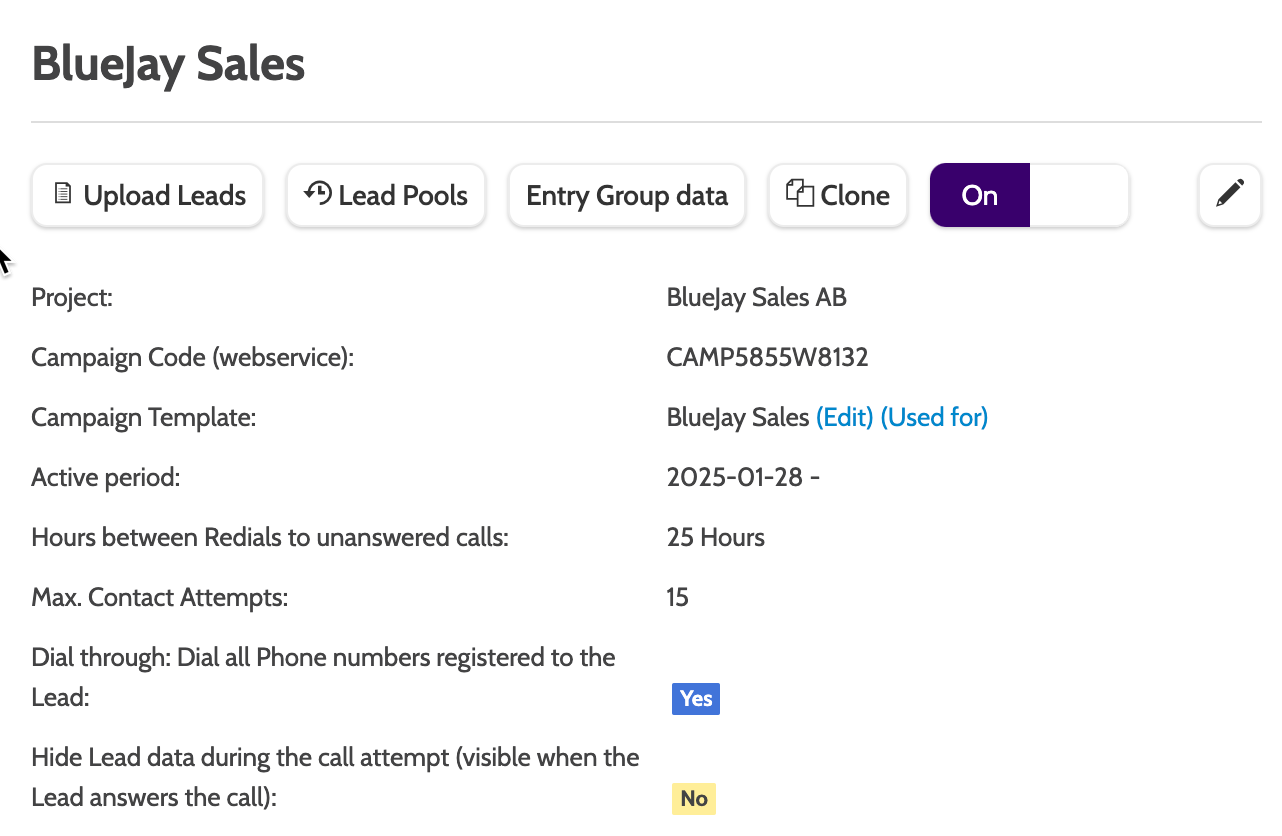Click the active period date 2025-01-28

(735, 477)
